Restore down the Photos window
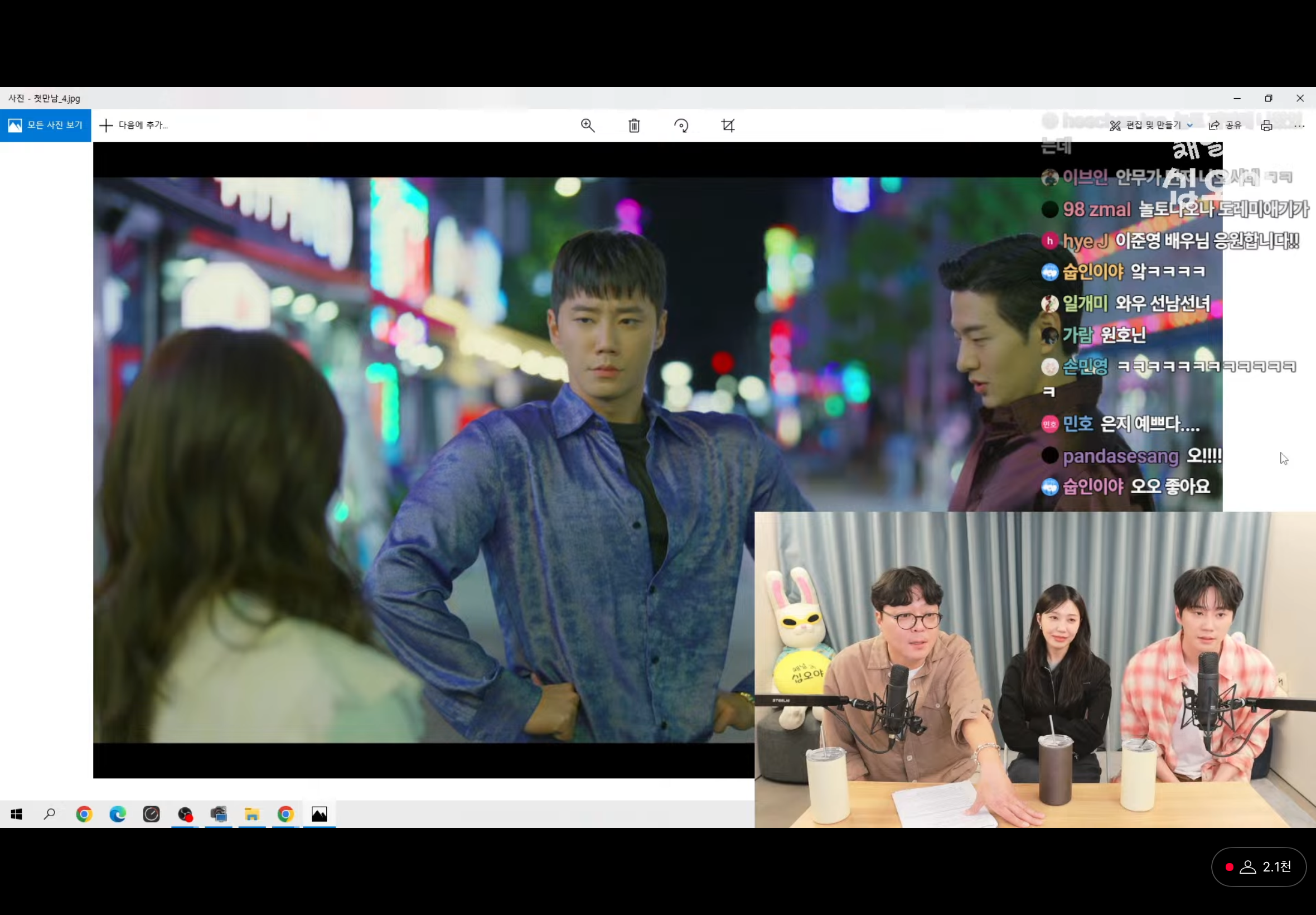The width and height of the screenshot is (1316, 915). click(x=1269, y=98)
